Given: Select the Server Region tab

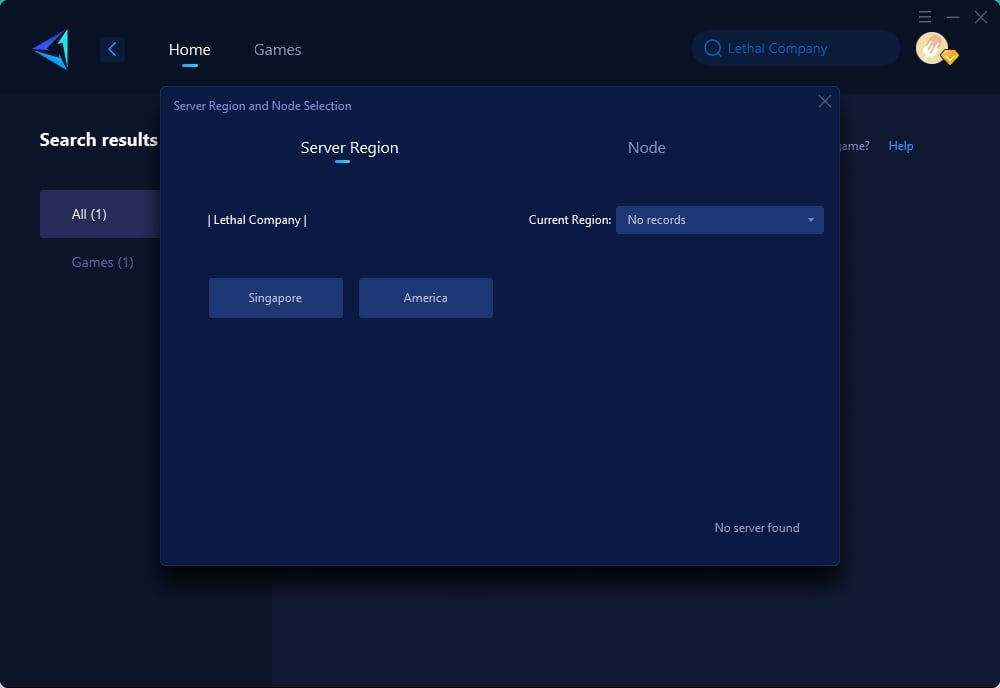Looking at the screenshot, I should (349, 148).
